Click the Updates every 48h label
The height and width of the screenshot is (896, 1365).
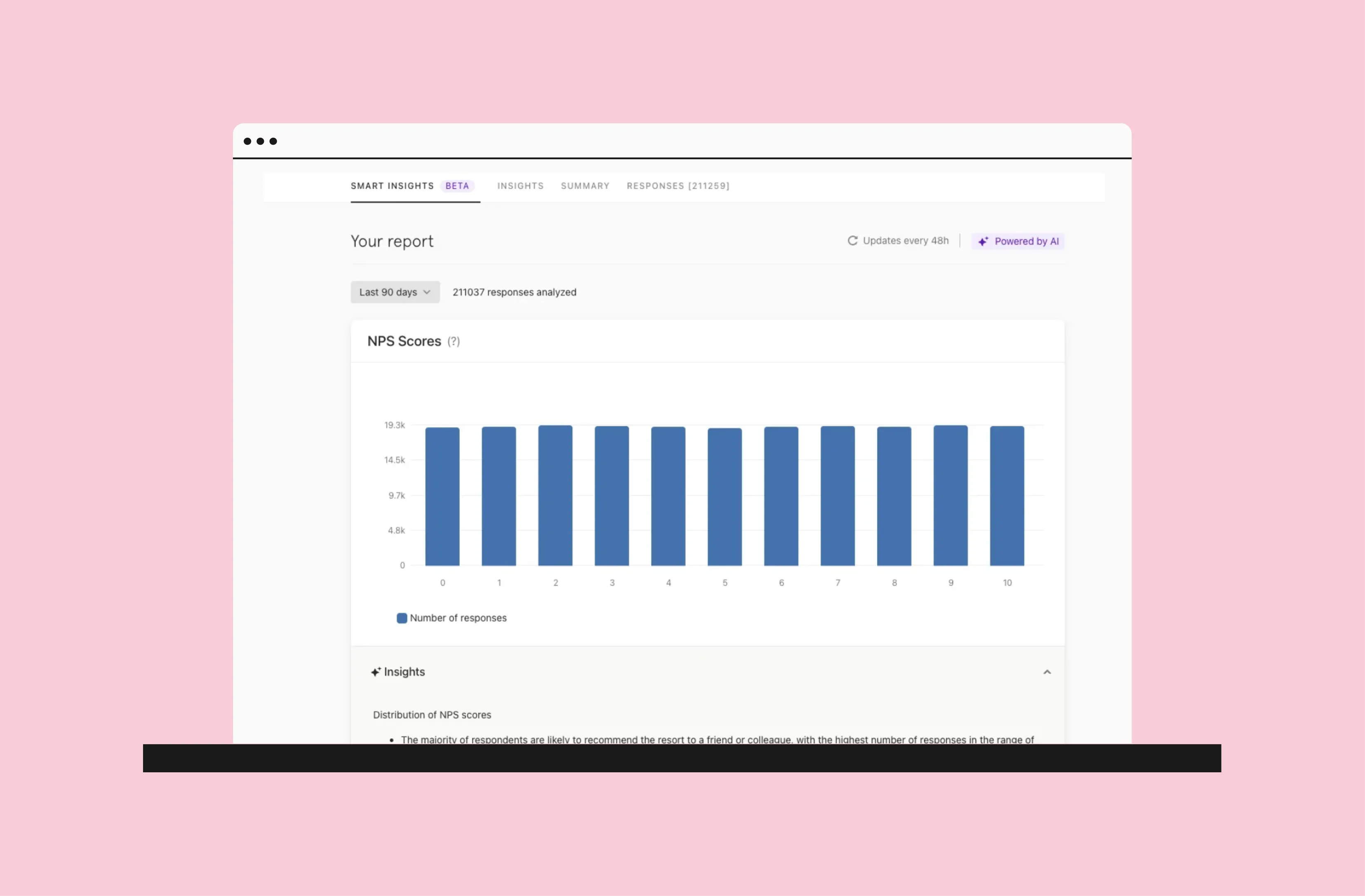tap(906, 241)
